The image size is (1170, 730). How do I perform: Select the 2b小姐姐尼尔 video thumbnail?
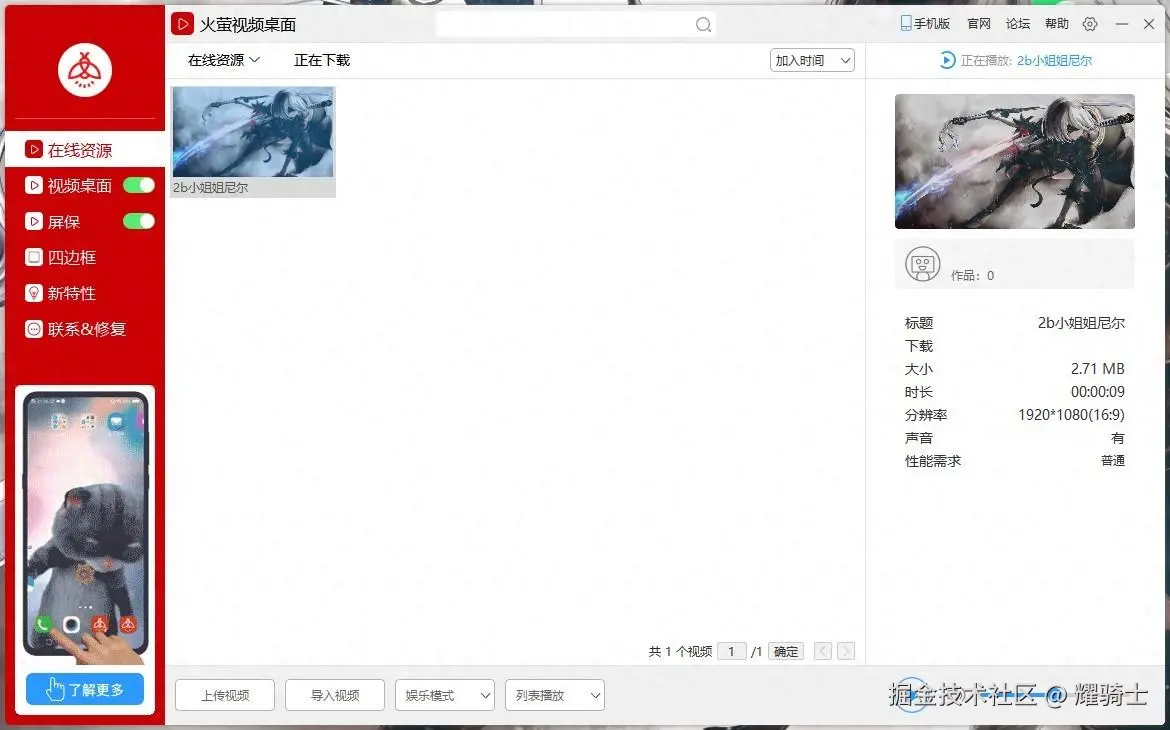[254, 132]
